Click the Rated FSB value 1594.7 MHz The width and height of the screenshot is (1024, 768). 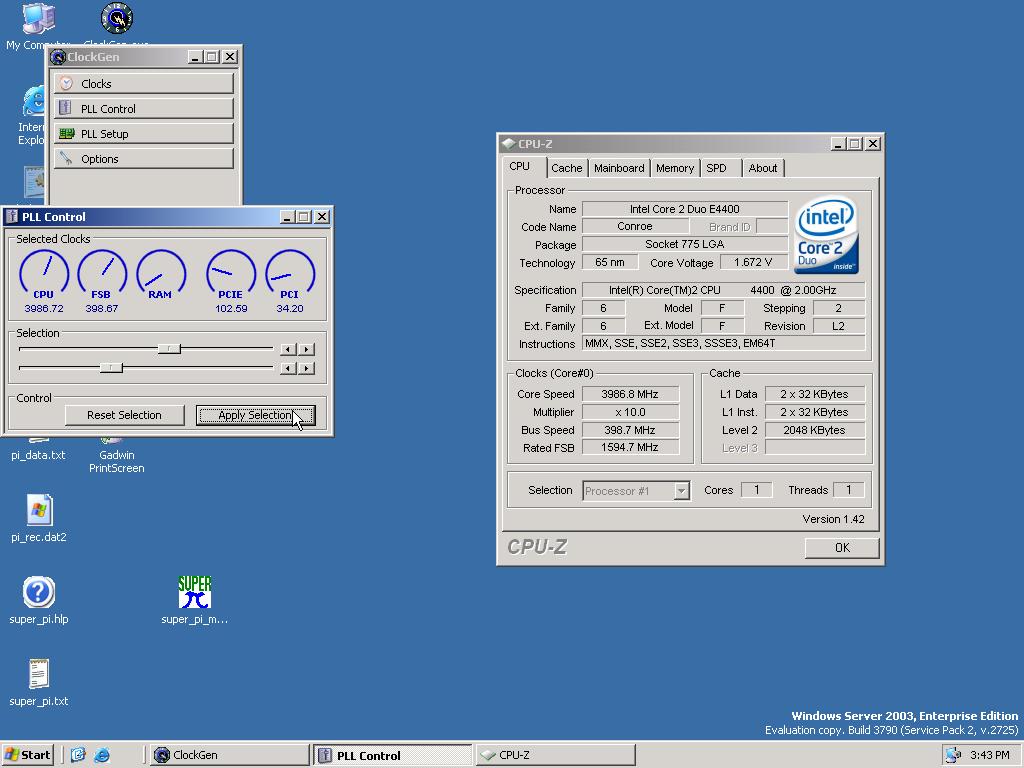tap(630, 447)
